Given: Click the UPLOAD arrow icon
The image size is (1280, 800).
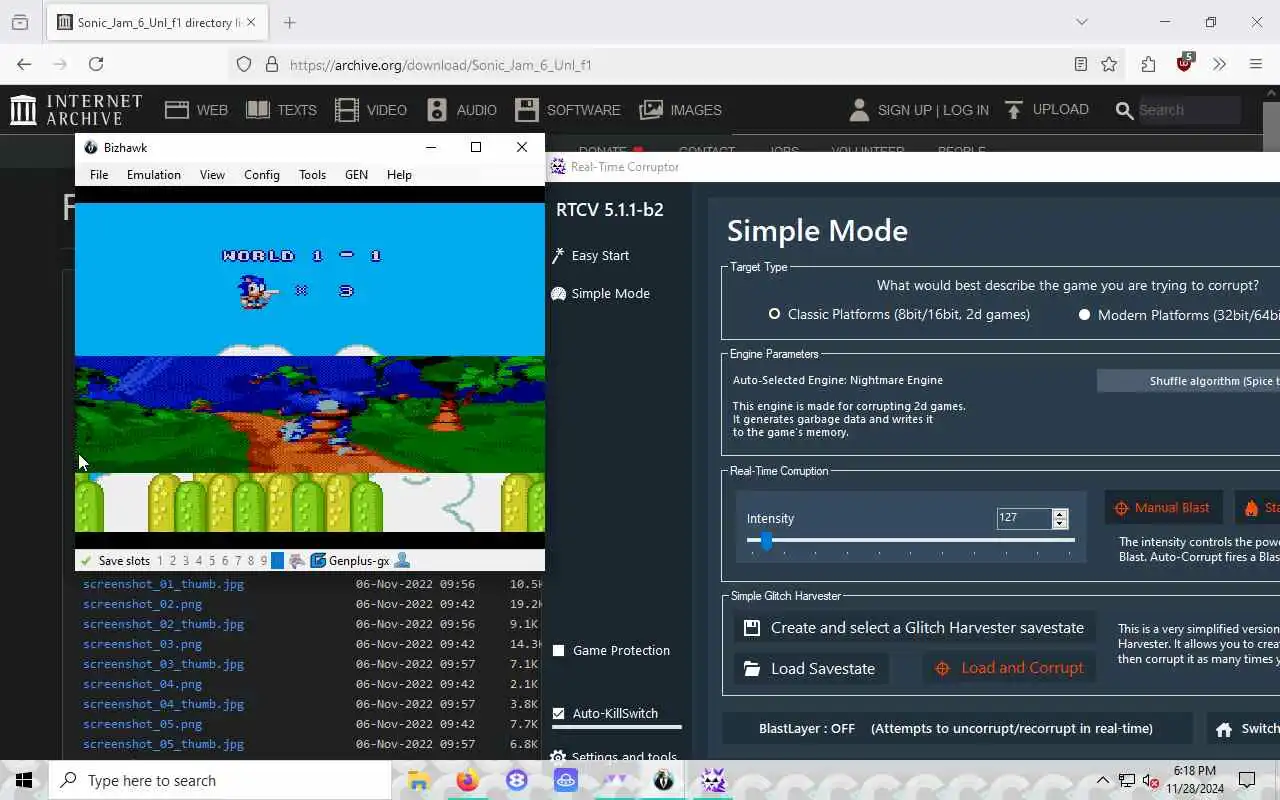Looking at the screenshot, I should [1014, 109].
